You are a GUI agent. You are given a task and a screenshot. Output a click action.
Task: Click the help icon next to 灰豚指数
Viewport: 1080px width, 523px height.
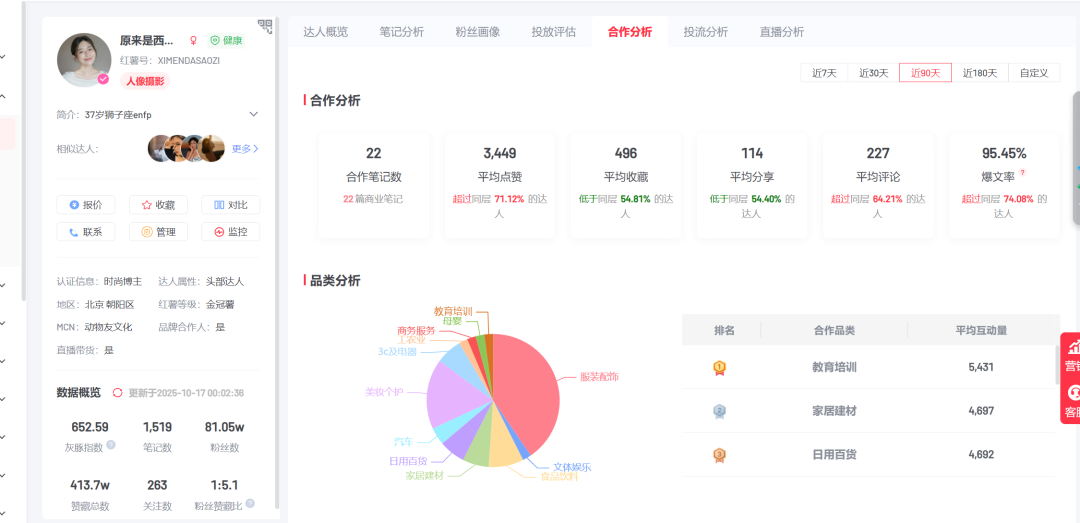(111, 445)
